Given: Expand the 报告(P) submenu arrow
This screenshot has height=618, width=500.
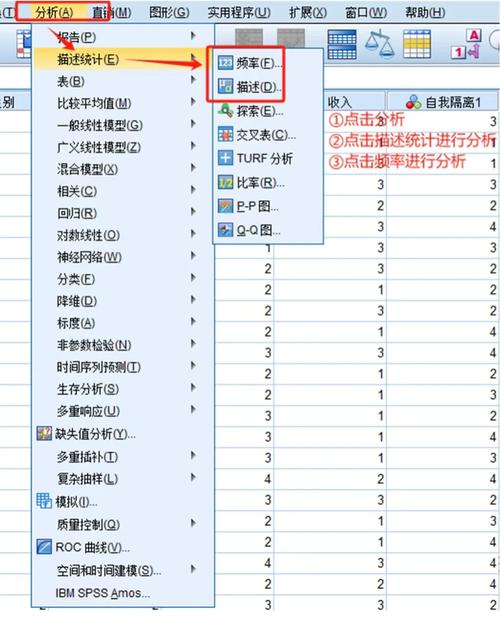Looking at the screenshot, I should click(x=193, y=36).
